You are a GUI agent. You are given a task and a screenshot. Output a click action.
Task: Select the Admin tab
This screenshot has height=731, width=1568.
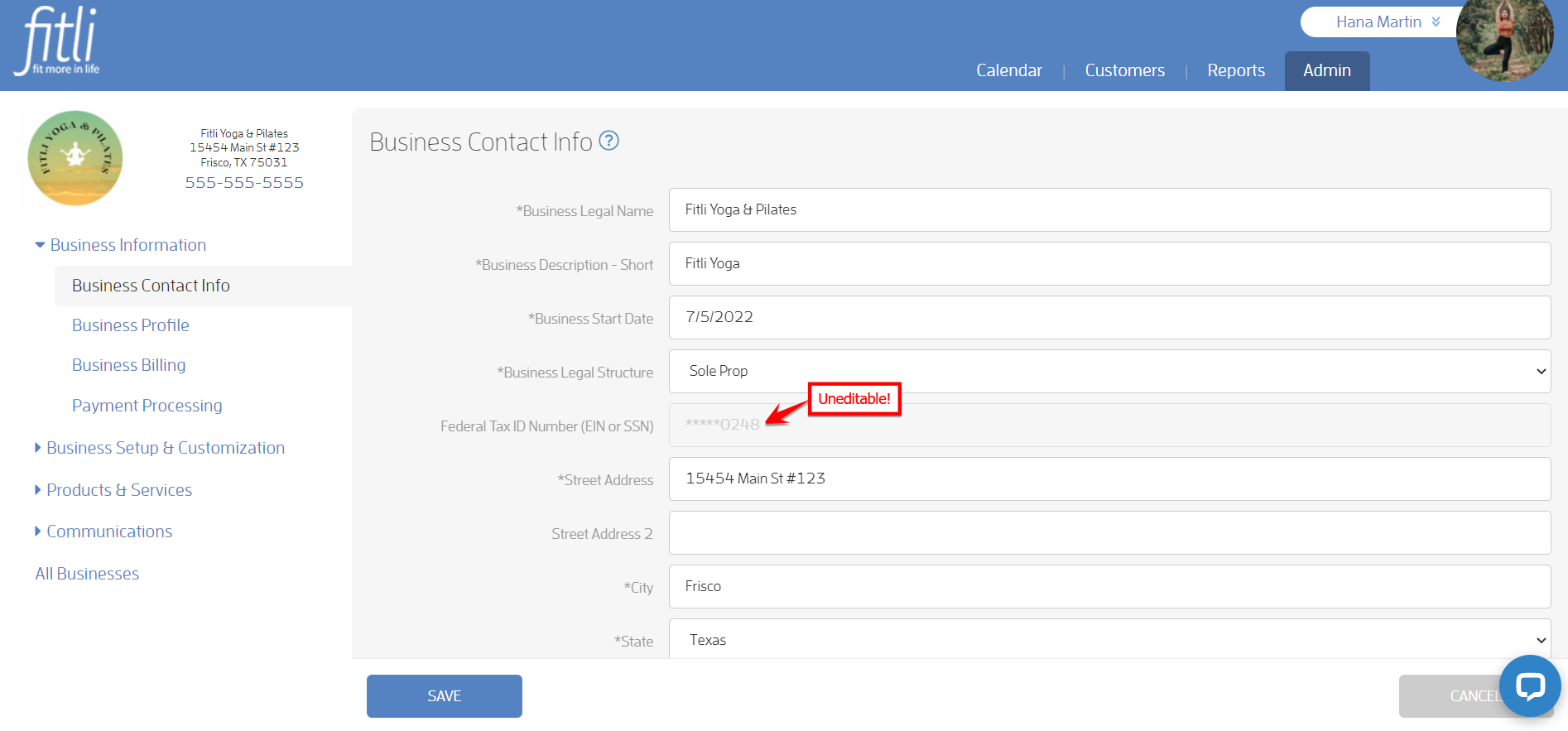pos(1327,71)
